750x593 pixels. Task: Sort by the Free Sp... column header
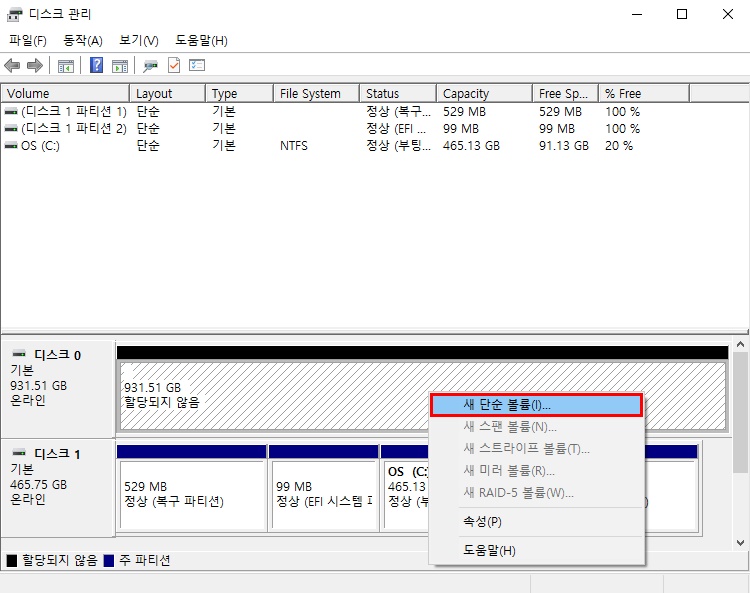pyautogui.click(x=565, y=94)
